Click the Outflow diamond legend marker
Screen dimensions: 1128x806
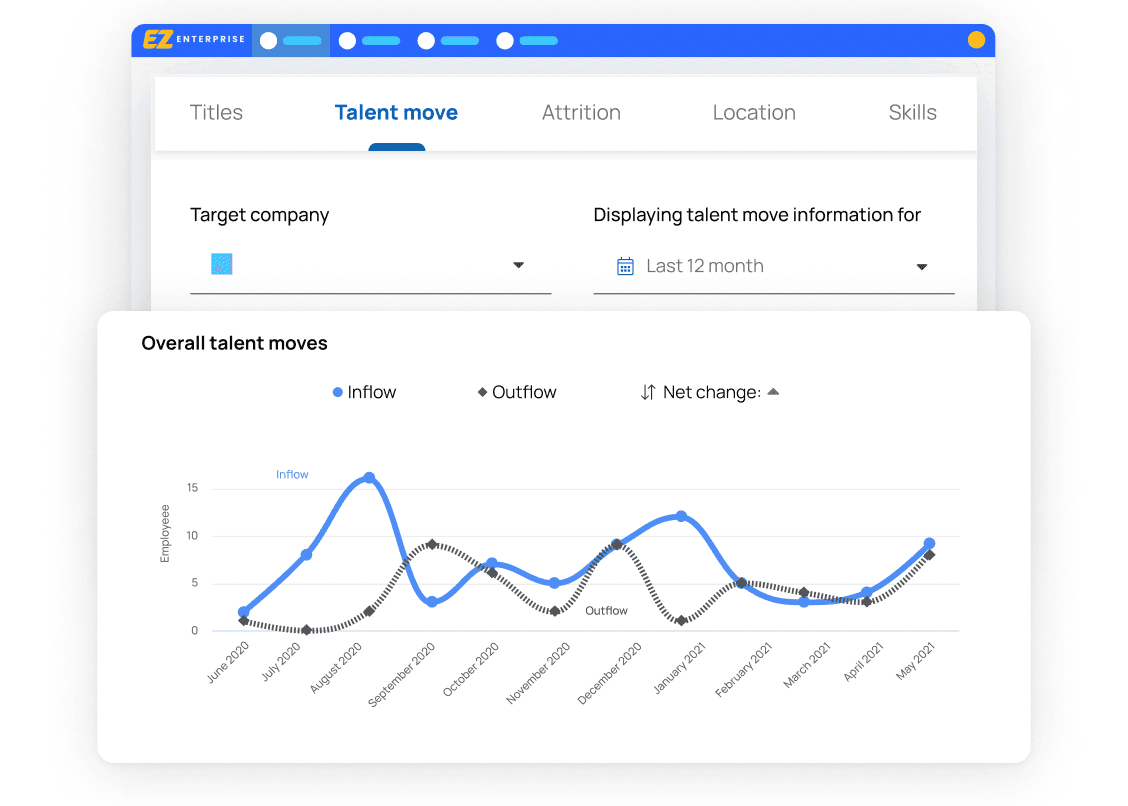tap(482, 391)
